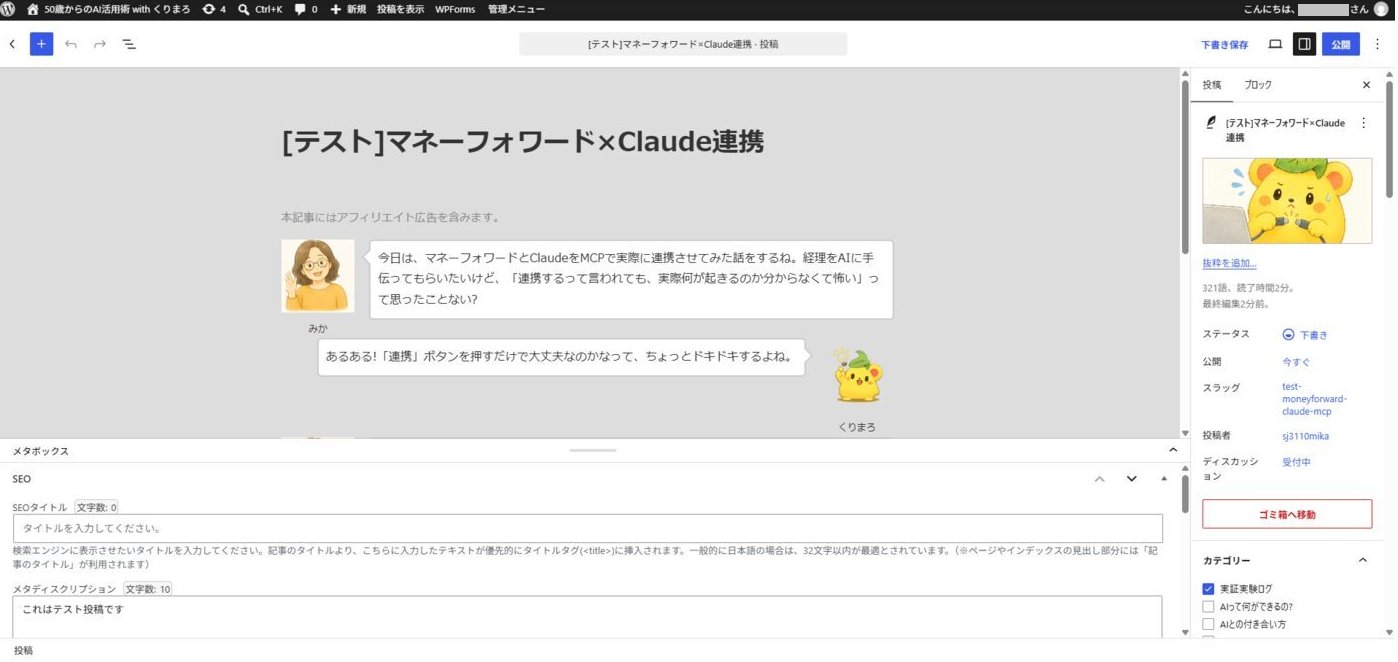Viewport: 1398px width, 662px height.
Task: Close the settings sidebar with the X
Action: tap(1367, 85)
